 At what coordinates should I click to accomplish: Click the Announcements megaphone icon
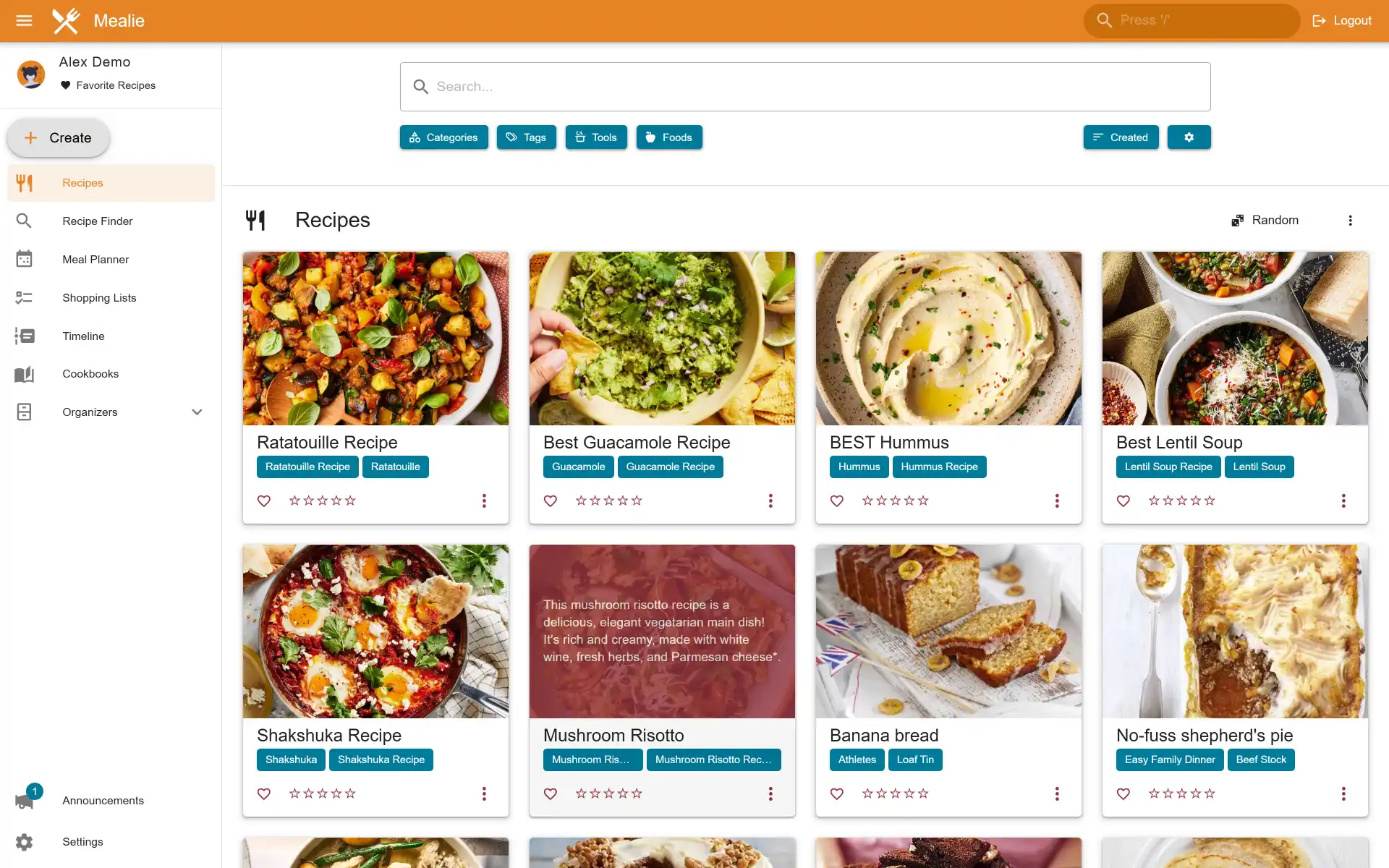tap(24, 801)
